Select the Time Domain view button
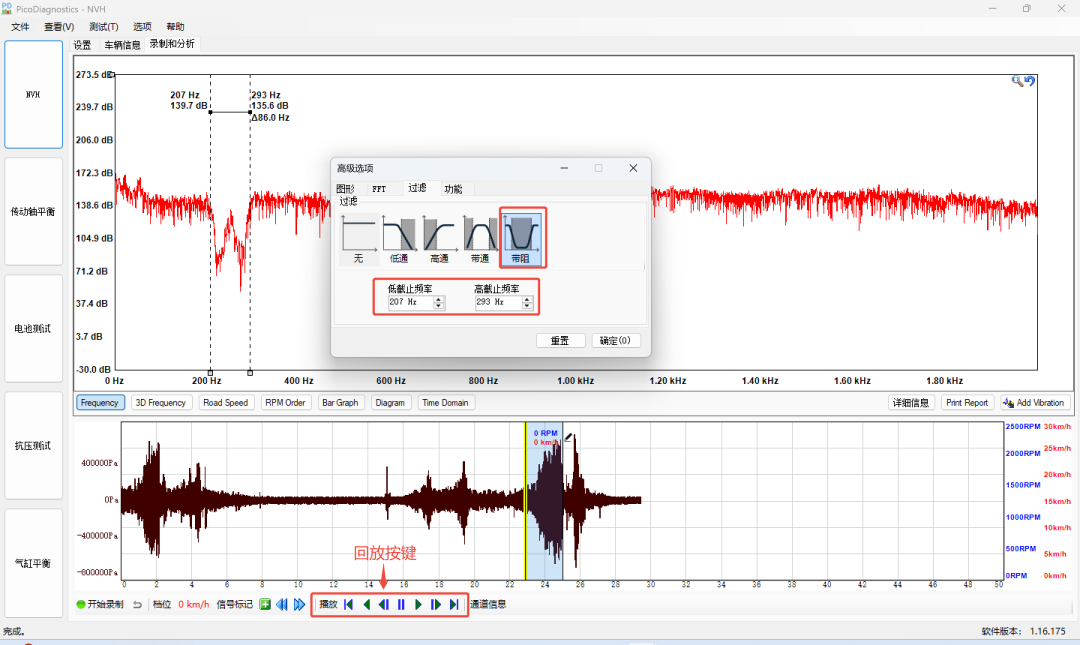 (x=445, y=402)
